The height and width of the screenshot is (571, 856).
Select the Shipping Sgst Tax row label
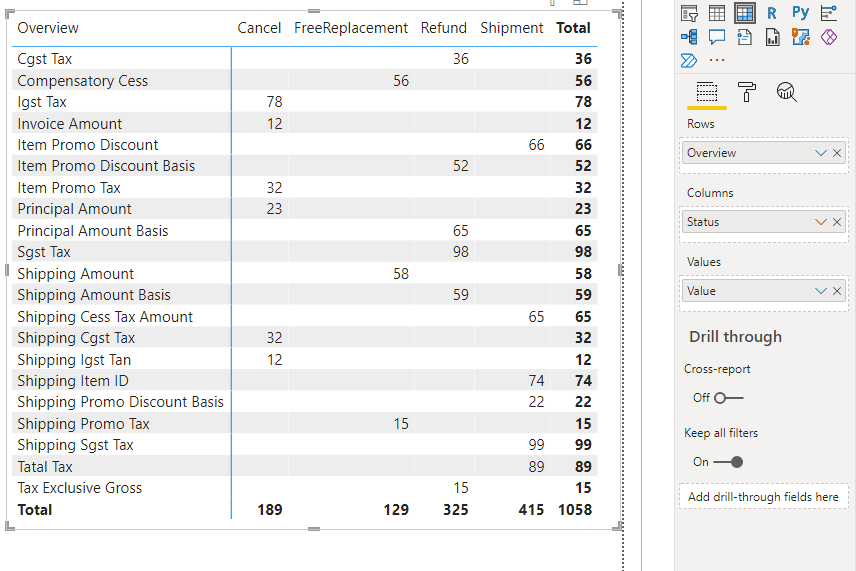click(75, 445)
